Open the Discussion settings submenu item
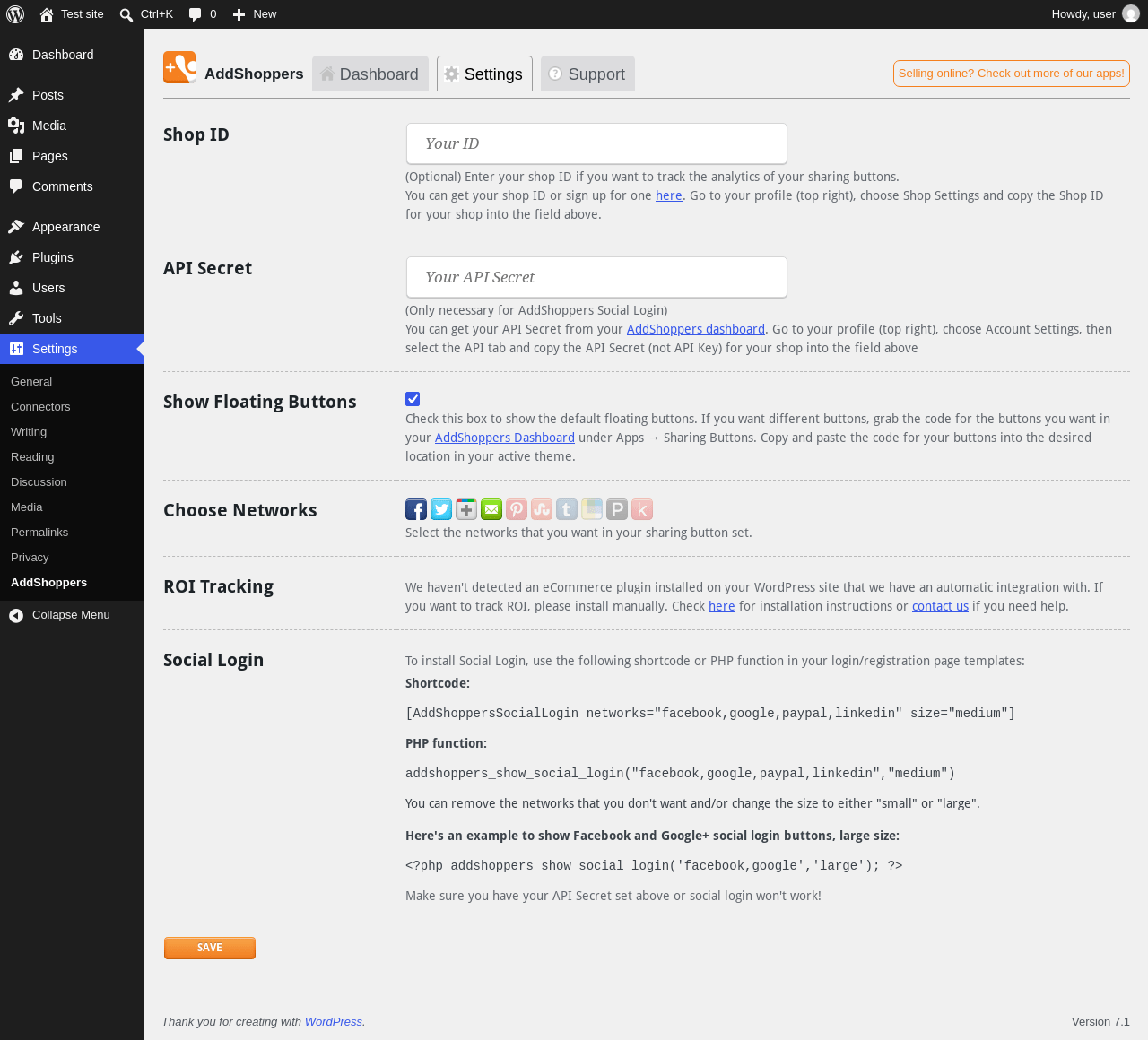Image resolution: width=1148 pixels, height=1040 pixels. point(39,482)
